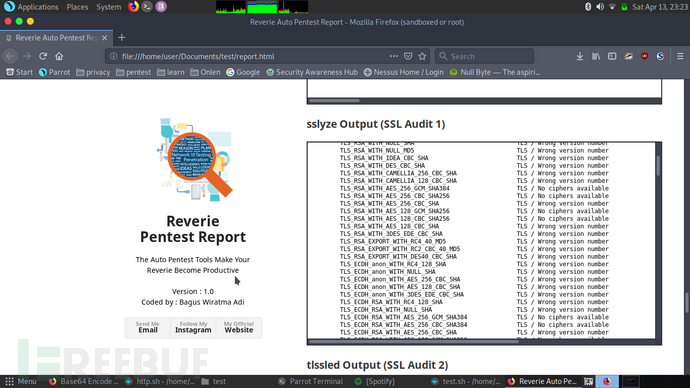Reload the report page
Screen dimensions: 690x388
click(x=43, y=56)
